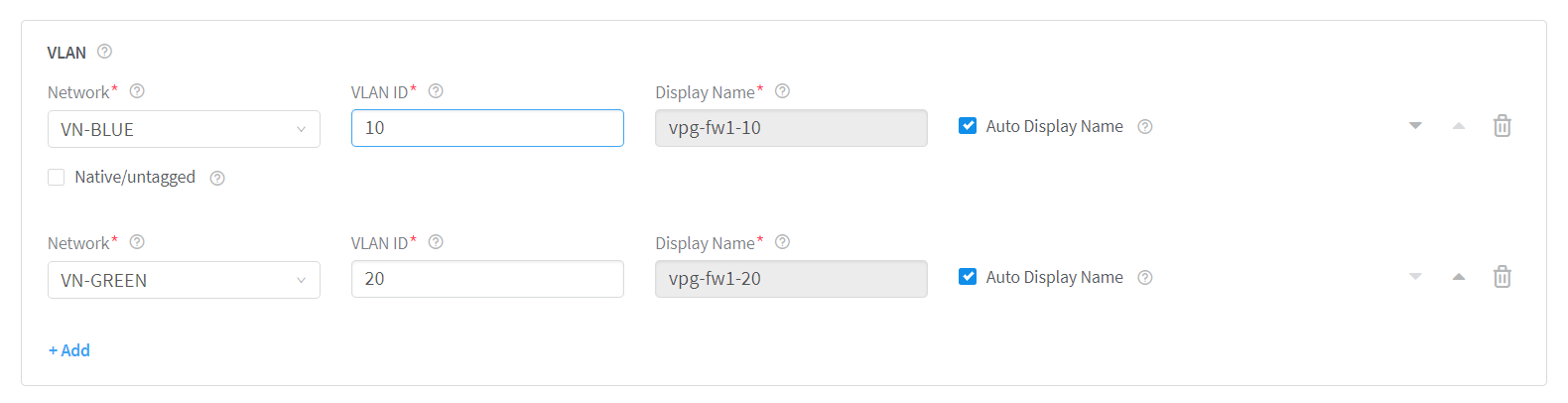Click help icon beside first Network label

[x=137, y=91]
